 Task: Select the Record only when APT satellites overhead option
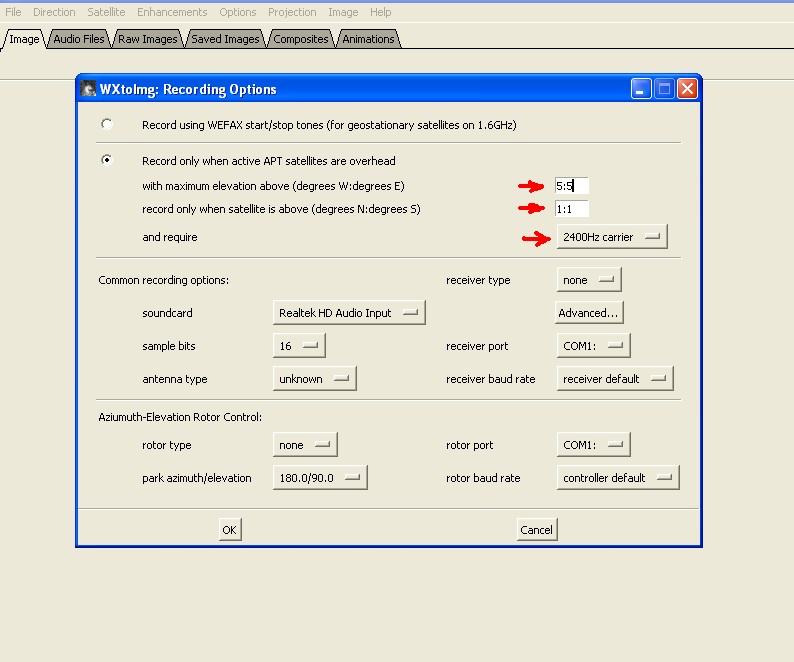click(106, 160)
